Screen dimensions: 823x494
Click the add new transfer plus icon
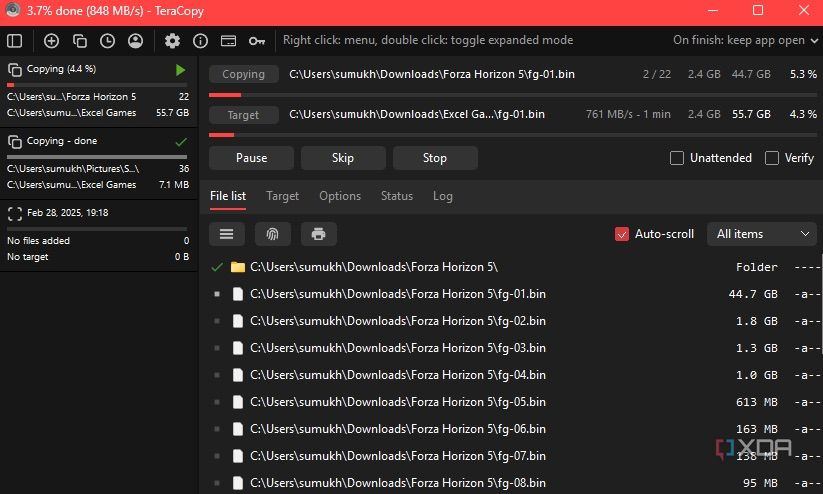coord(51,41)
